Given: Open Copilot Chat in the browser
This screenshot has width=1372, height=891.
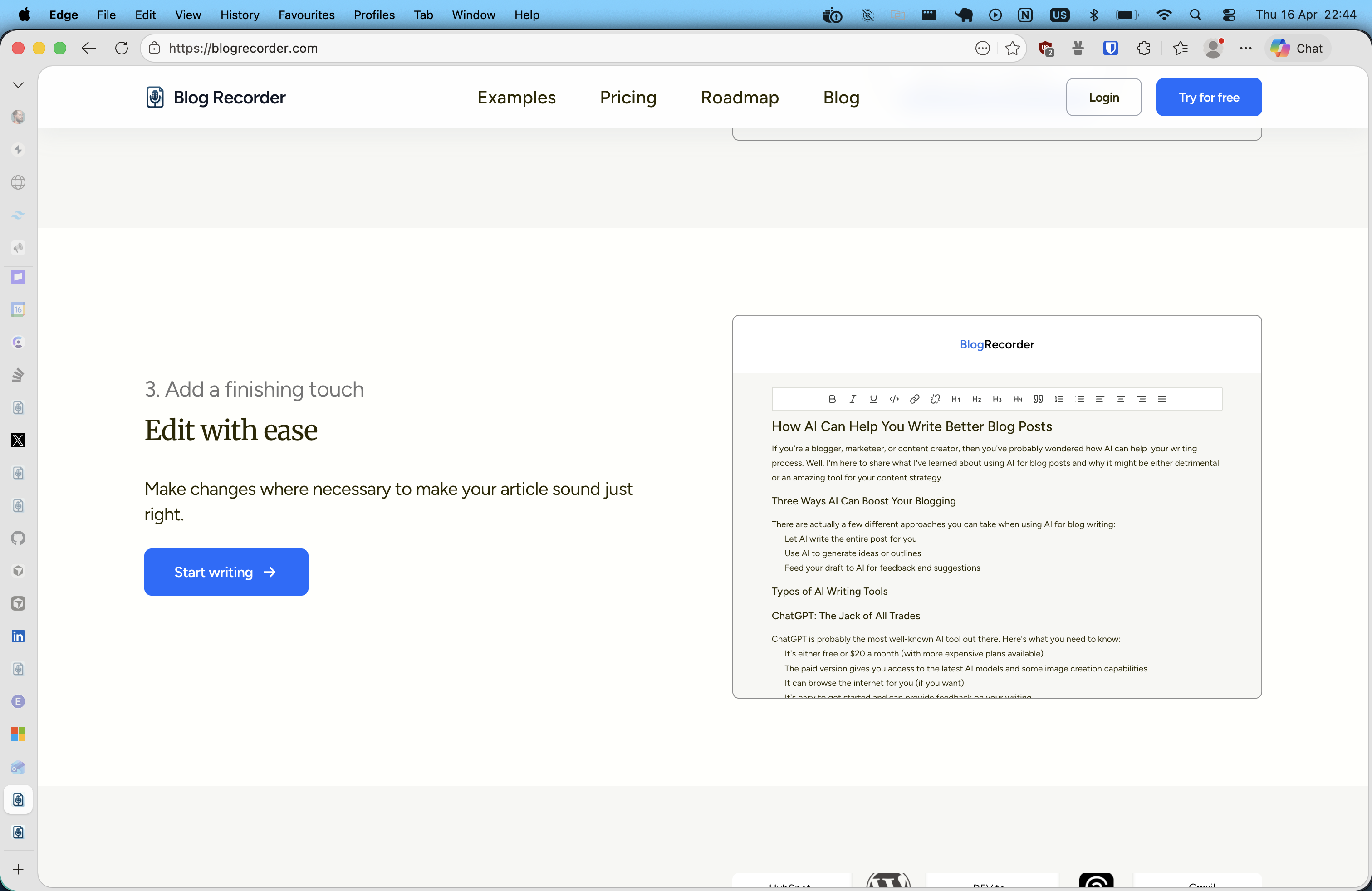Looking at the screenshot, I should click(x=1297, y=49).
